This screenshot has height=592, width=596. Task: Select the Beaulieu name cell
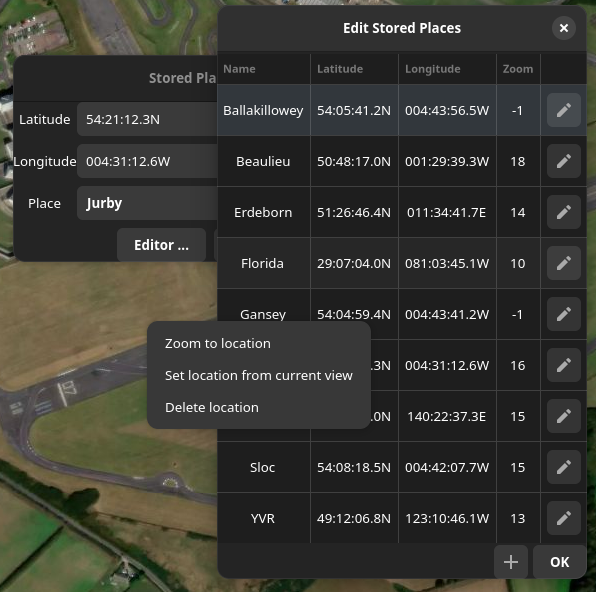coord(263,161)
